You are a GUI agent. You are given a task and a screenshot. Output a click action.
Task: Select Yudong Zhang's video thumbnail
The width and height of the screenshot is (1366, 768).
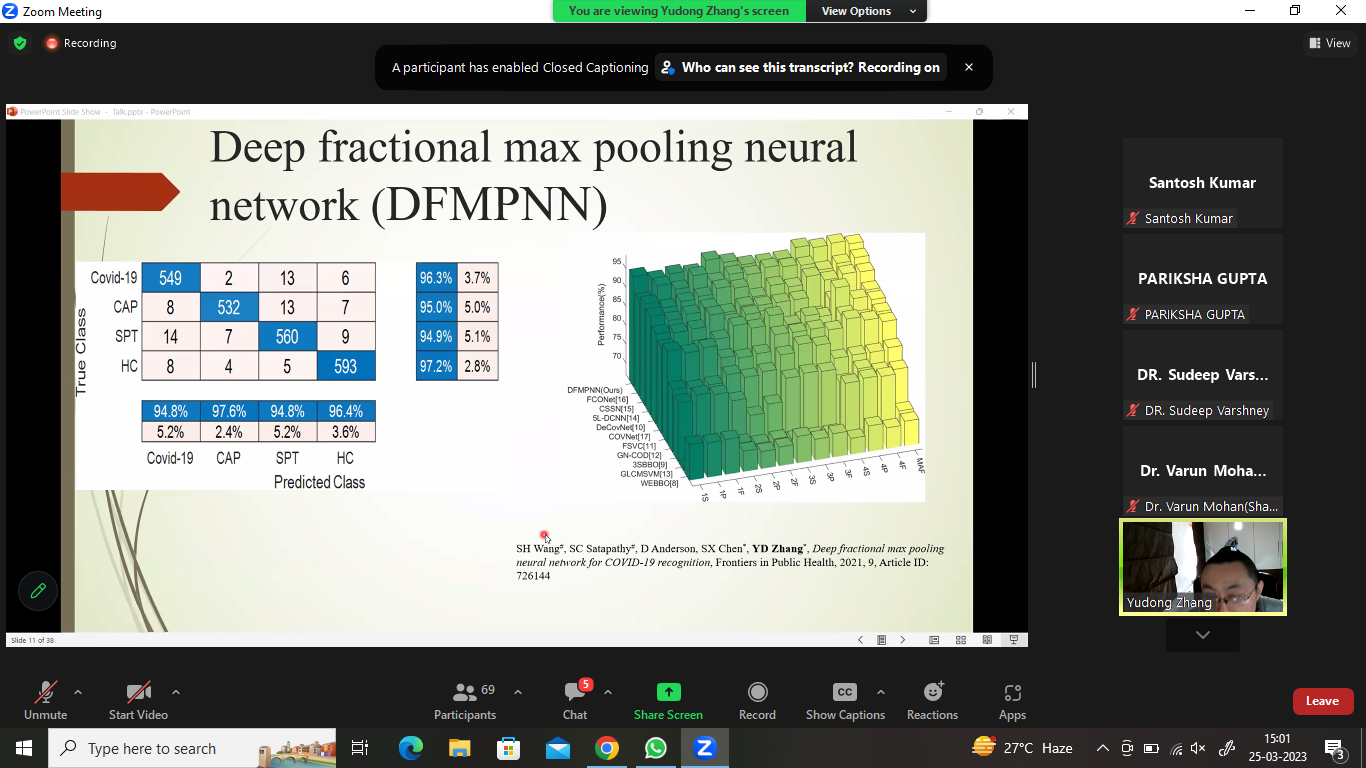click(1202, 566)
